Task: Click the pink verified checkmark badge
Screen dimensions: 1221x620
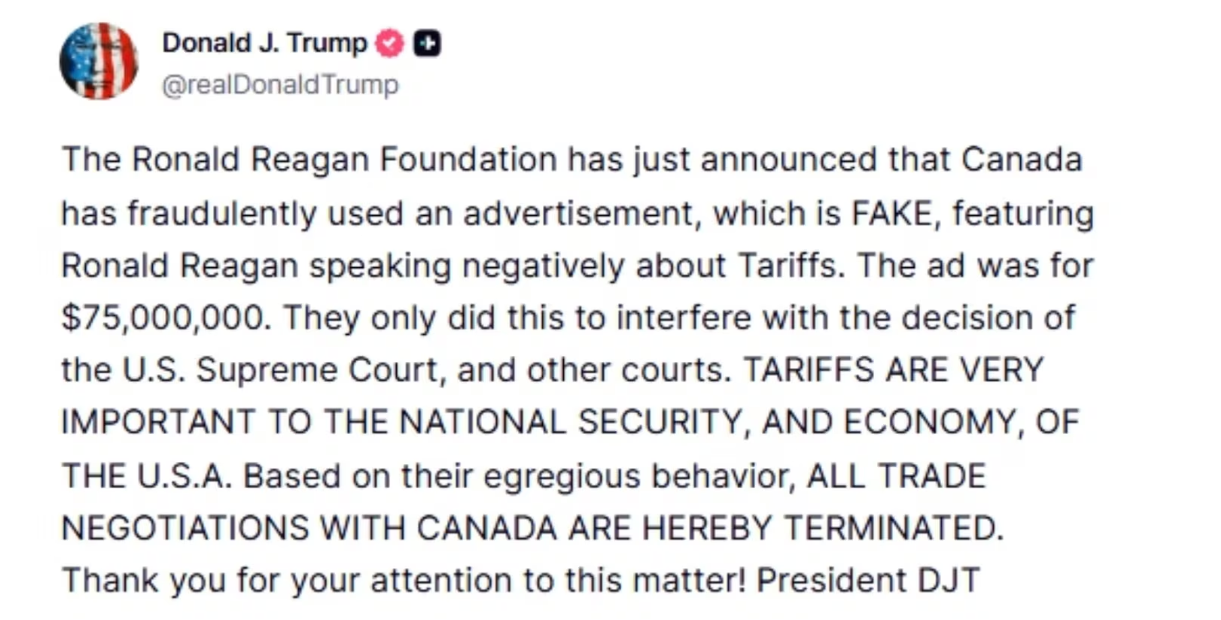Action: click(389, 44)
